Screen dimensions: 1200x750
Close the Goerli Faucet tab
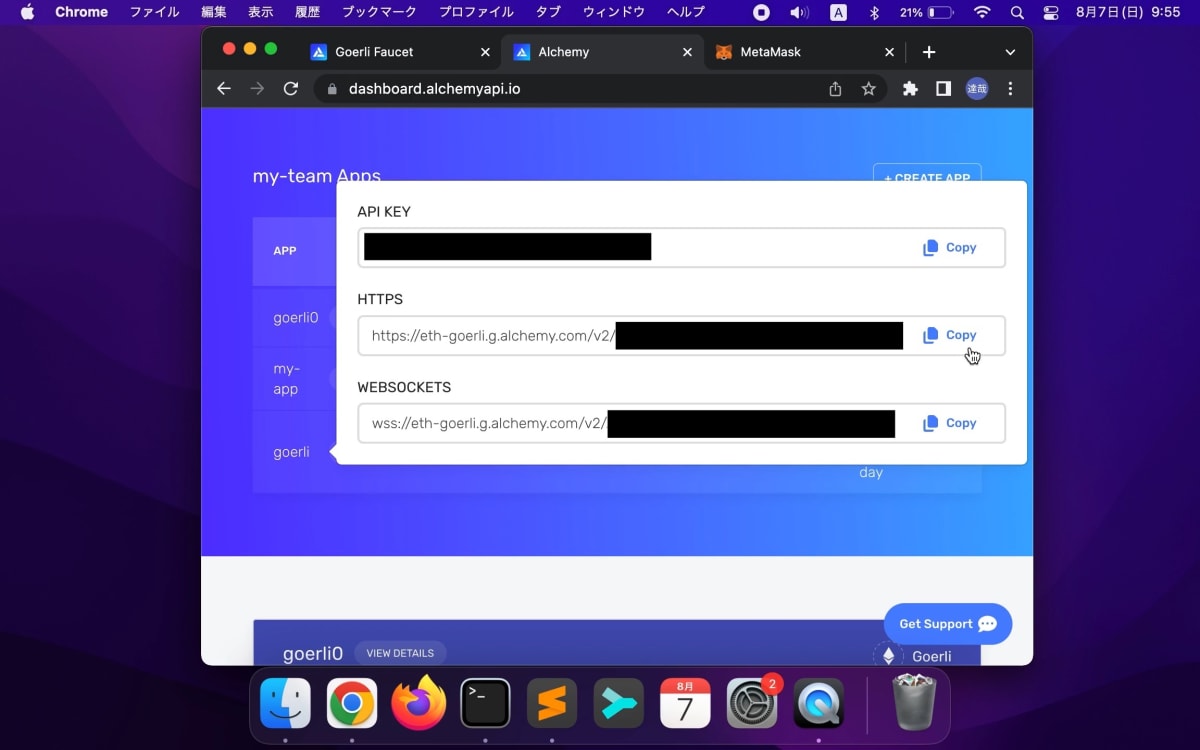[485, 52]
